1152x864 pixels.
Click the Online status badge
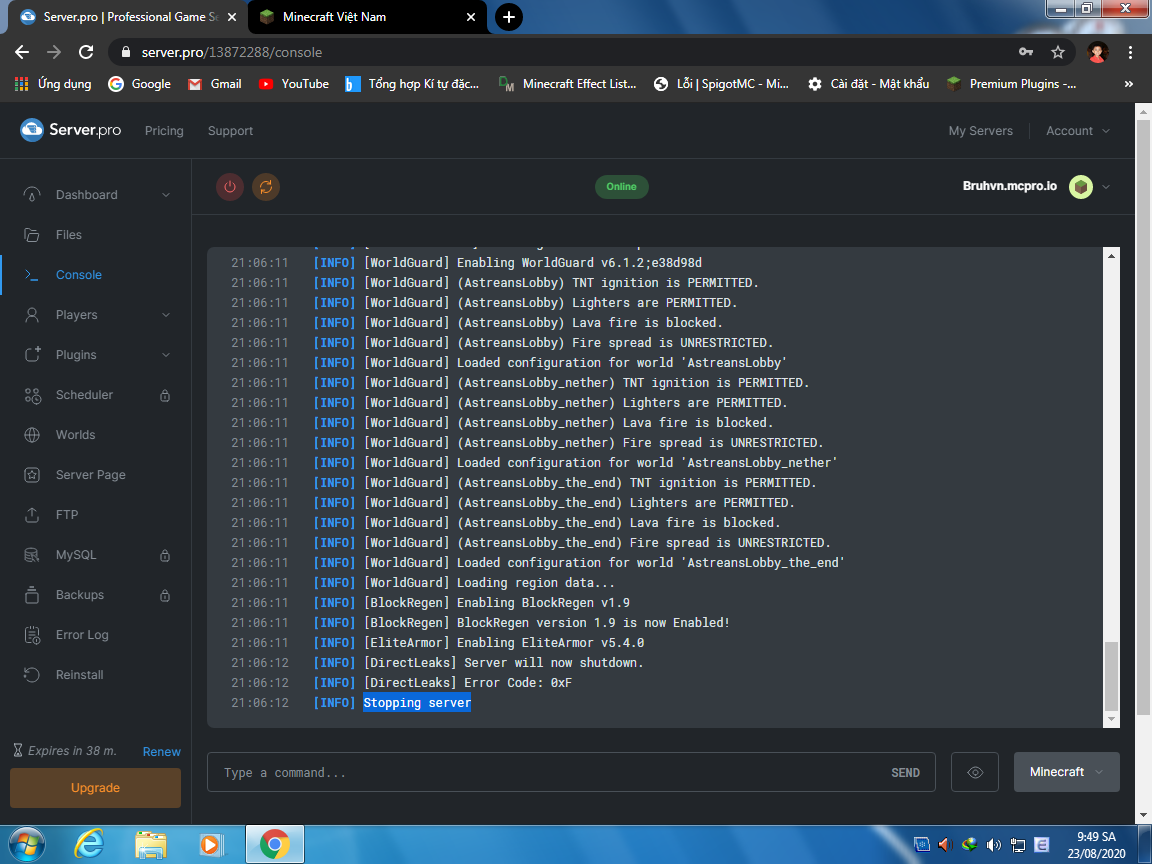pyautogui.click(x=622, y=187)
